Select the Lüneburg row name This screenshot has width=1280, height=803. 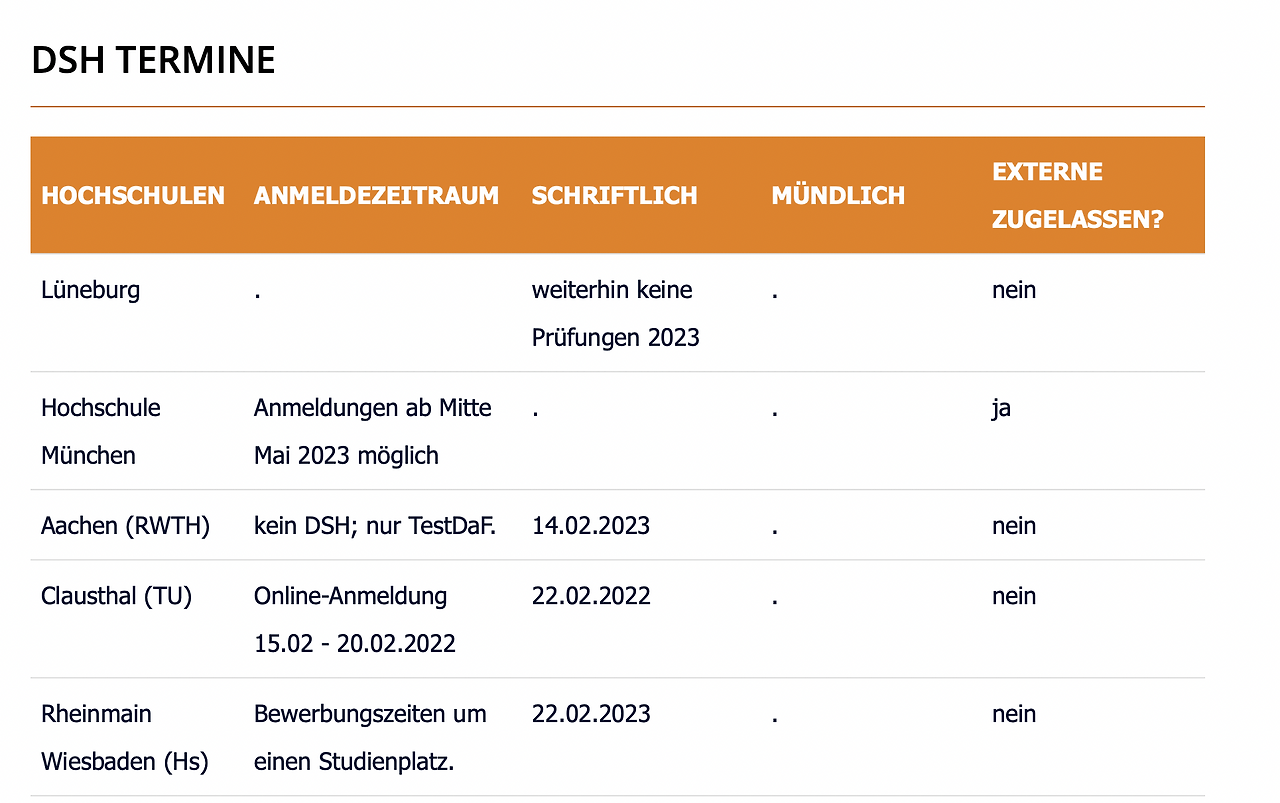[90, 290]
